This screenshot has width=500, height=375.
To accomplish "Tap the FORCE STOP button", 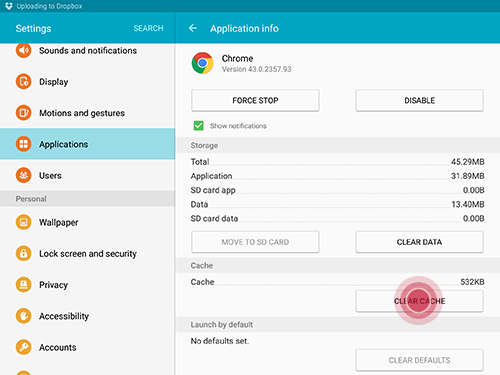I will click(255, 100).
